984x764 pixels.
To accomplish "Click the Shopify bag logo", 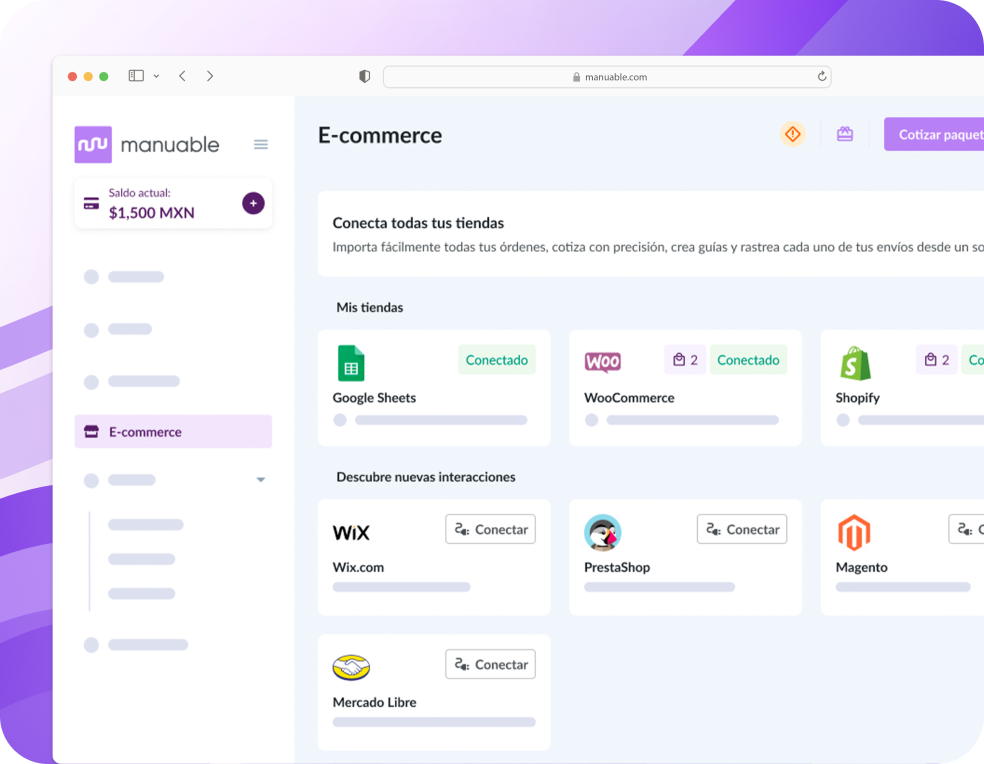I will (855, 363).
